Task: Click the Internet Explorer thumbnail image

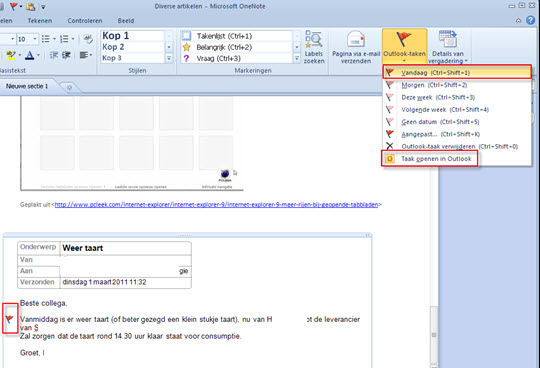Action: tap(132, 143)
